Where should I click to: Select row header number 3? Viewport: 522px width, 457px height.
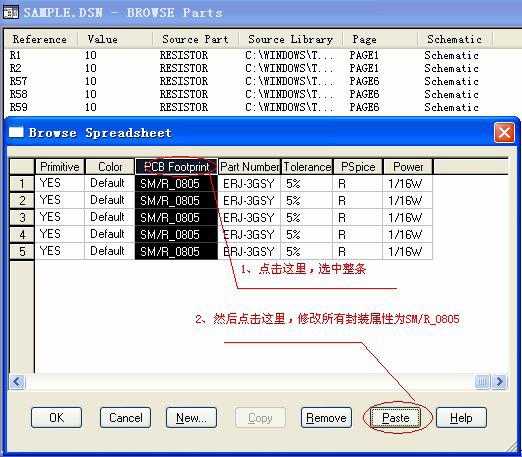pyautogui.click(x=22, y=217)
